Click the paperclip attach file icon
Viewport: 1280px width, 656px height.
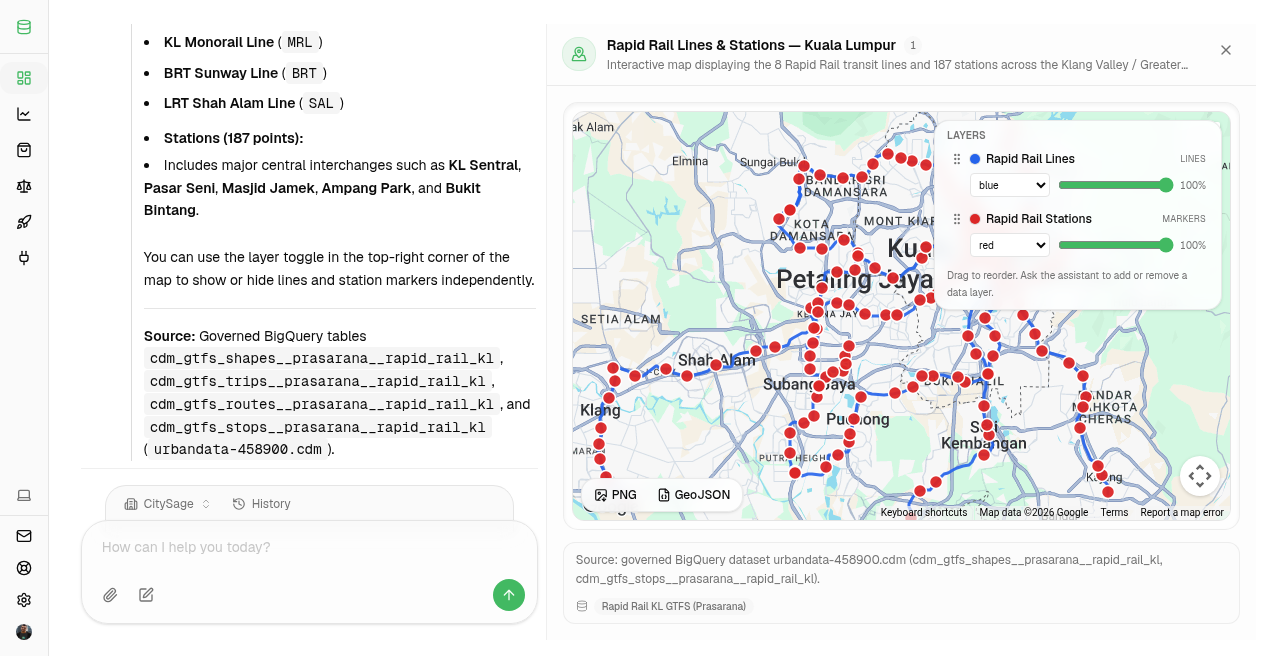pyautogui.click(x=111, y=595)
